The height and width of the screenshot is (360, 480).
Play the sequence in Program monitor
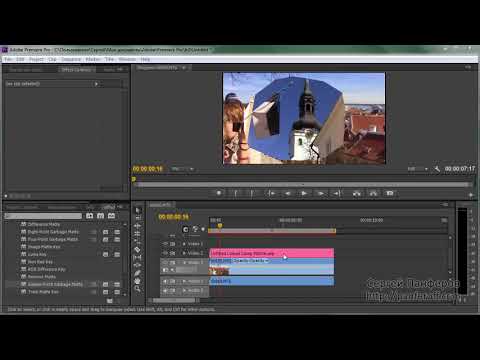(304, 193)
